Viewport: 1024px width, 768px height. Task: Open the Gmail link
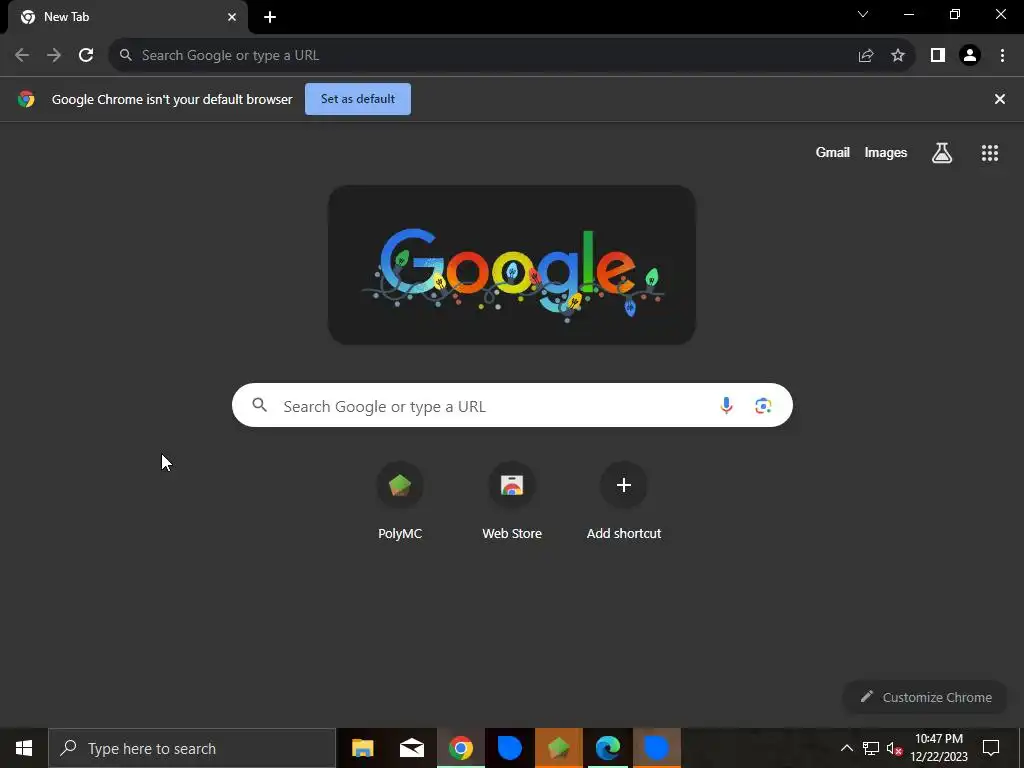pyautogui.click(x=833, y=153)
